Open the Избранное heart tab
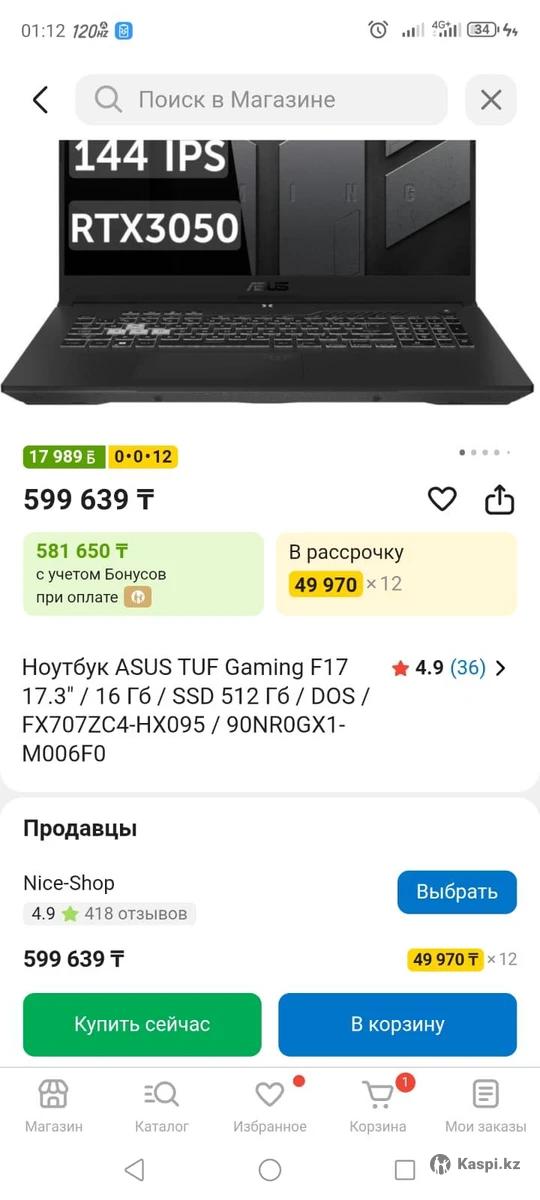The width and height of the screenshot is (540, 1200). click(x=270, y=1095)
